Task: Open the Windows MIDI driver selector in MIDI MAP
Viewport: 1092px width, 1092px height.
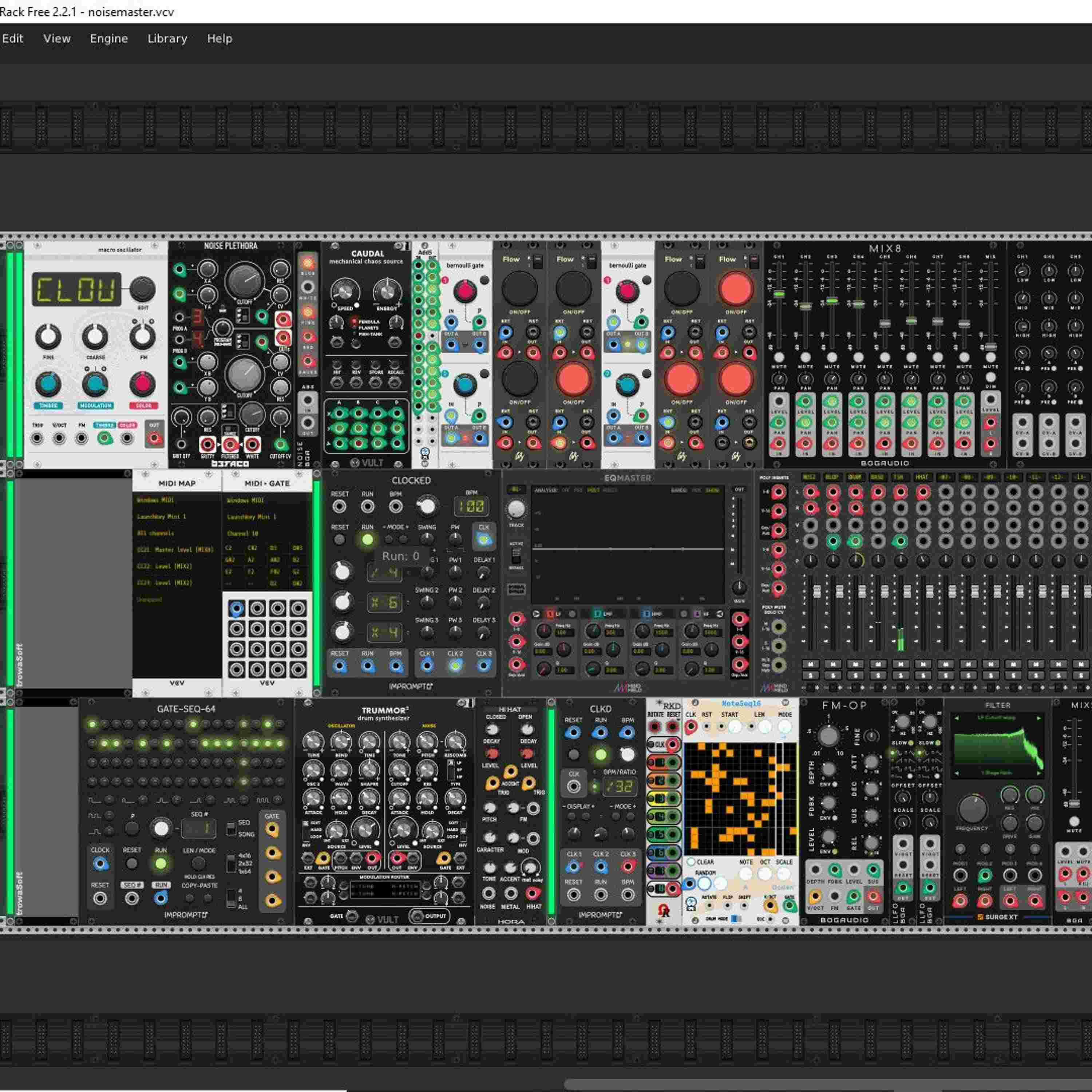Action: pyautogui.click(x=155, y=500)
